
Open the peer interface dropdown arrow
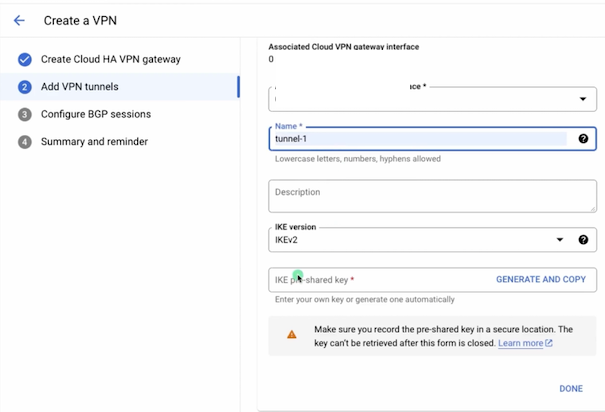pos(583,99)
